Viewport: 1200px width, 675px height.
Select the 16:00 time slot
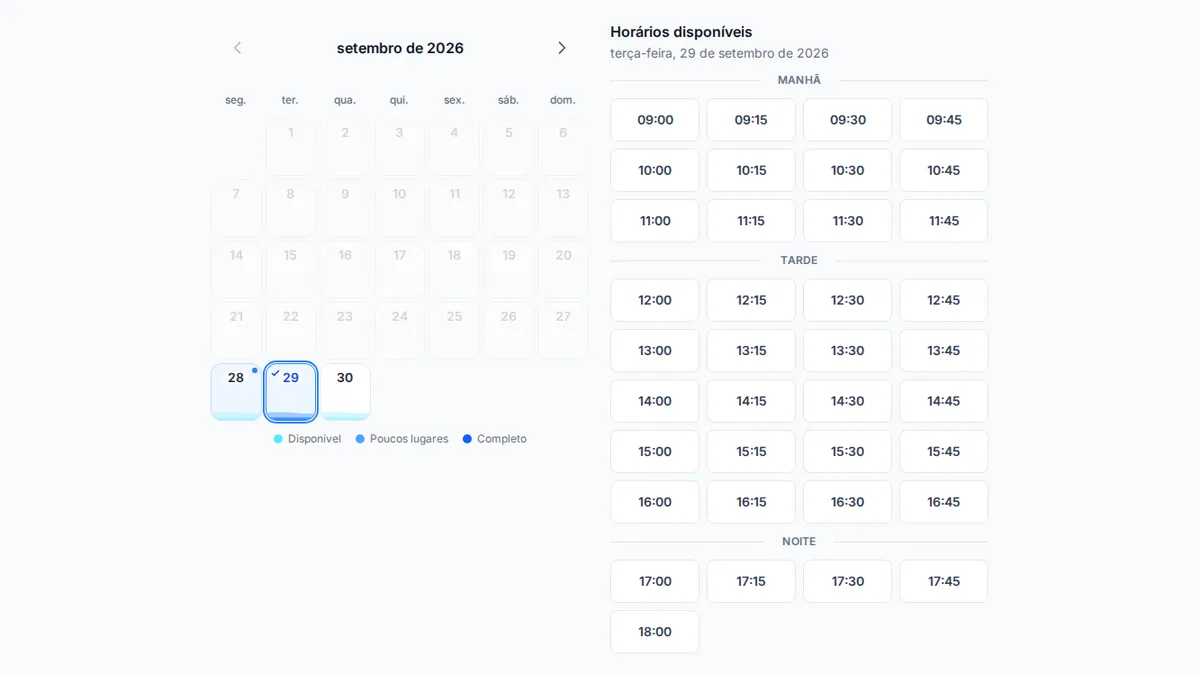pyautogui.click(x=655, y=502)
